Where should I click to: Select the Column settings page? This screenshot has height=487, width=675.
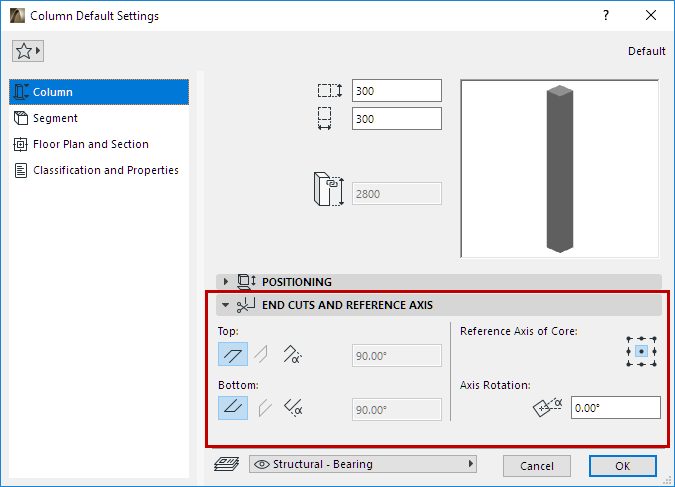click(x=98, y=92)
